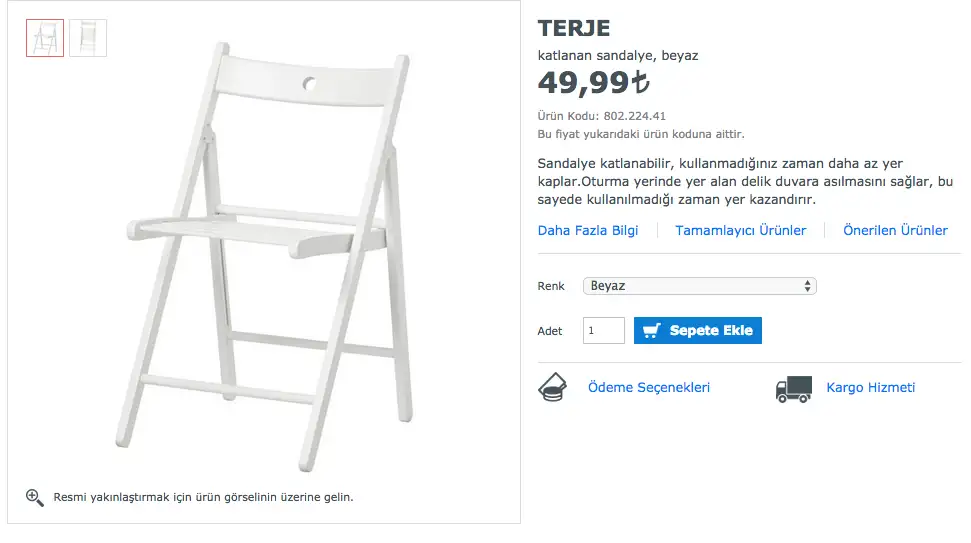
Task: Open the Renk color dropdown showing Beyaz
Action: click(x=699, y=286)
